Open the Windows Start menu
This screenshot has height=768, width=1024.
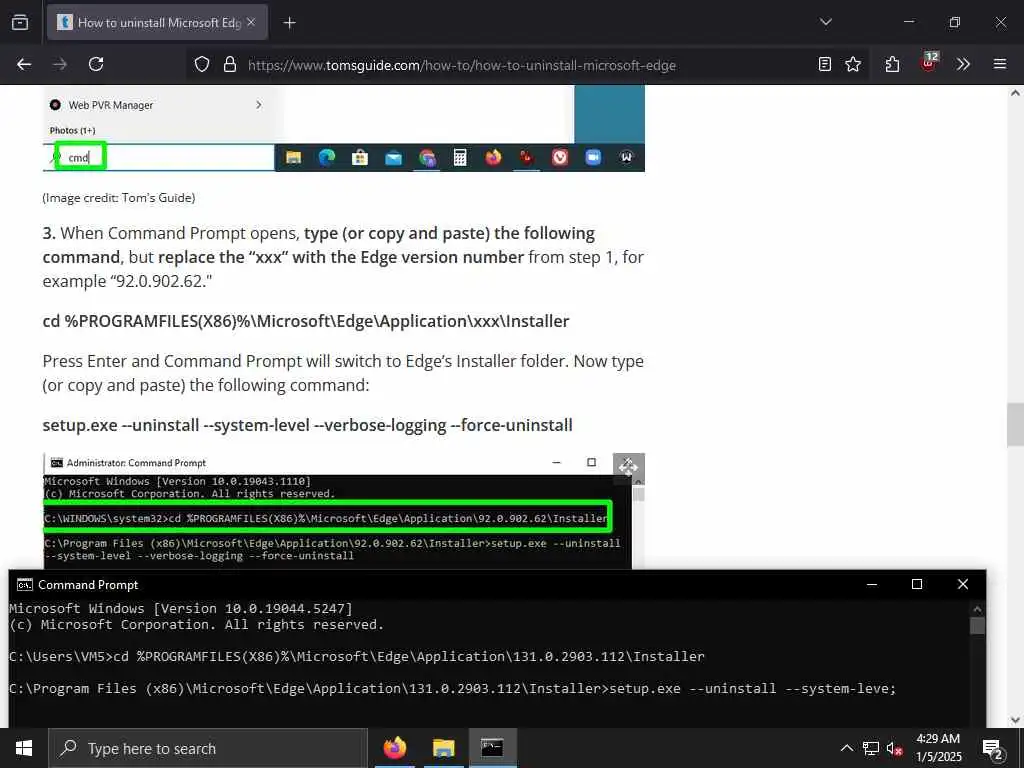[24, 748]
